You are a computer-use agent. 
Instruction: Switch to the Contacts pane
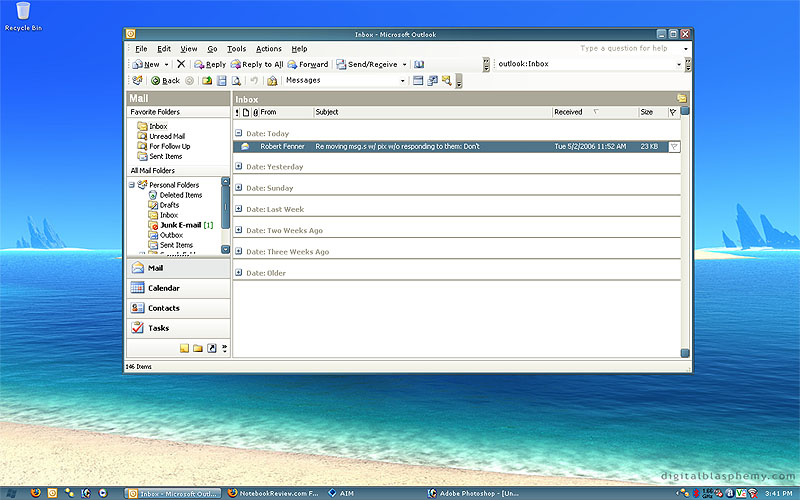coord(178,308)
